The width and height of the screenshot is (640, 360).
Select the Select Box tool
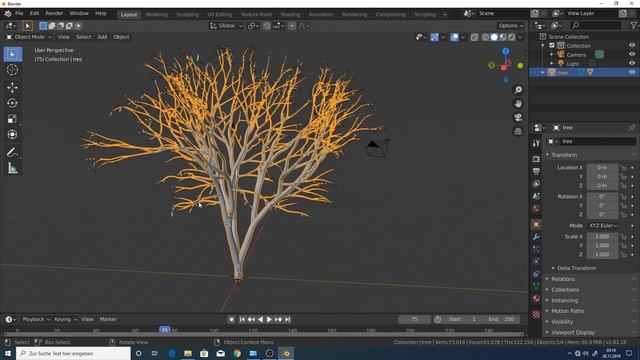(x=13, y=54)
